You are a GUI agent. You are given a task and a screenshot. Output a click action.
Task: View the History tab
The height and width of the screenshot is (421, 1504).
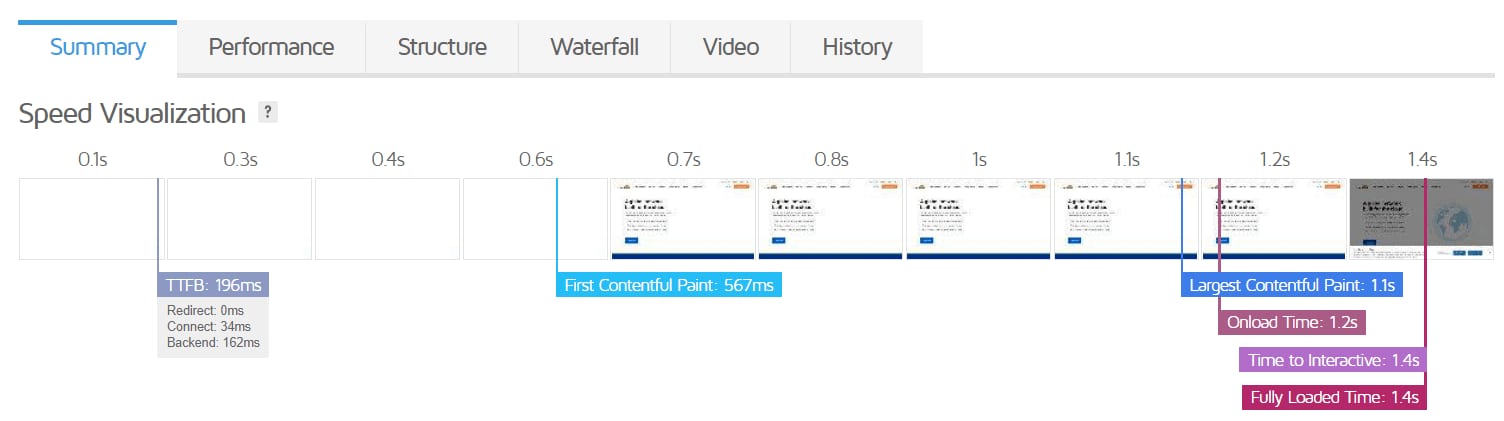857,47
